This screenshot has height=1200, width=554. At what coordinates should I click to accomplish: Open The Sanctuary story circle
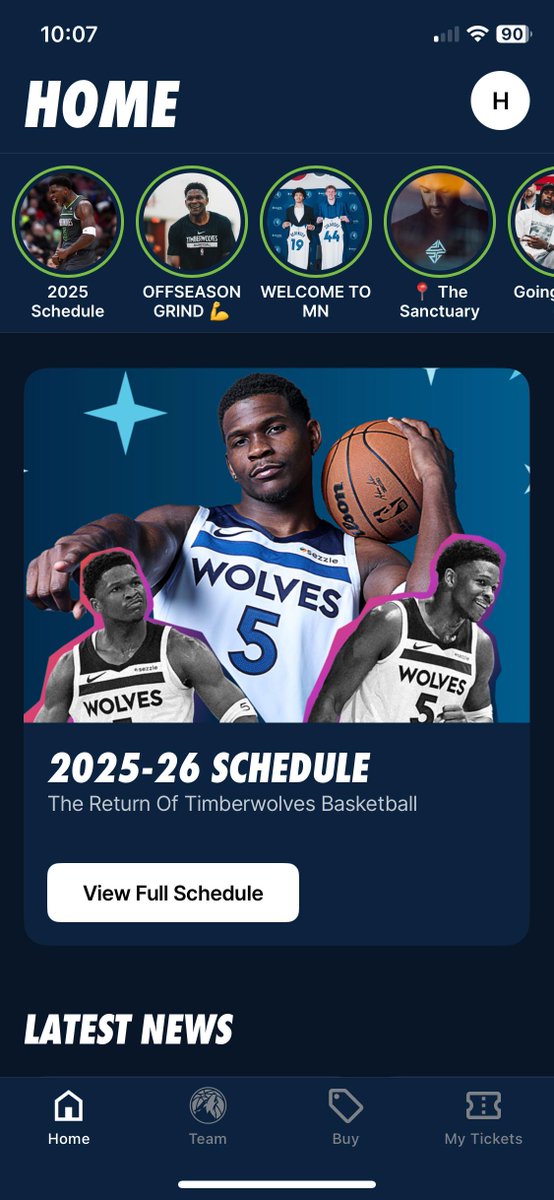pyautogui.click(x=440, y=221)
